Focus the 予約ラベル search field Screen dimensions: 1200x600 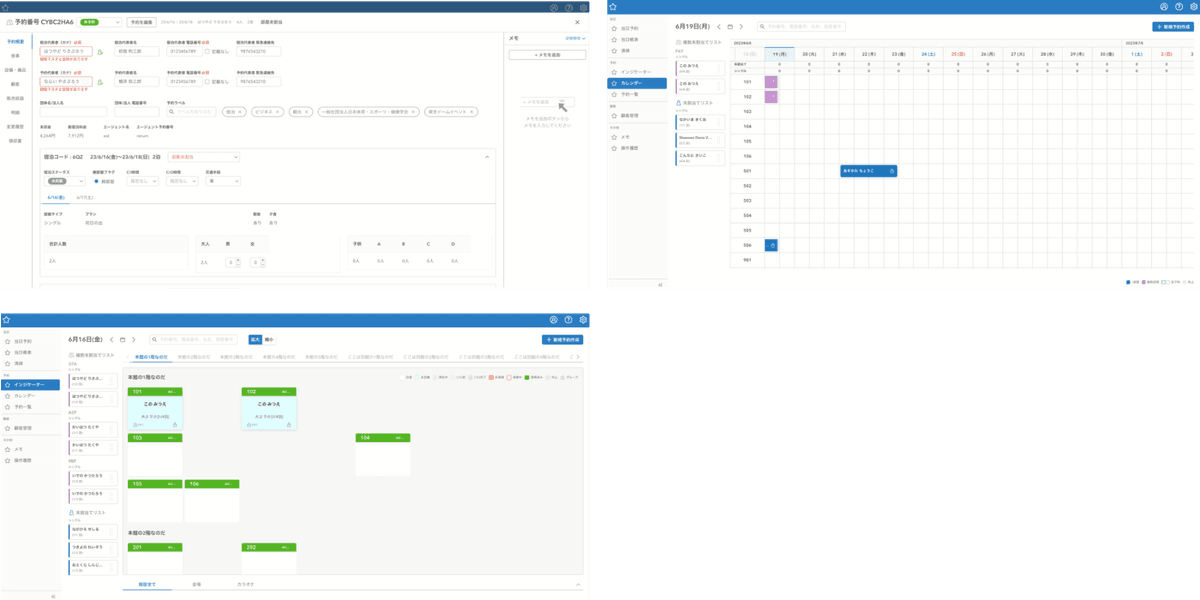pos(191,112)
